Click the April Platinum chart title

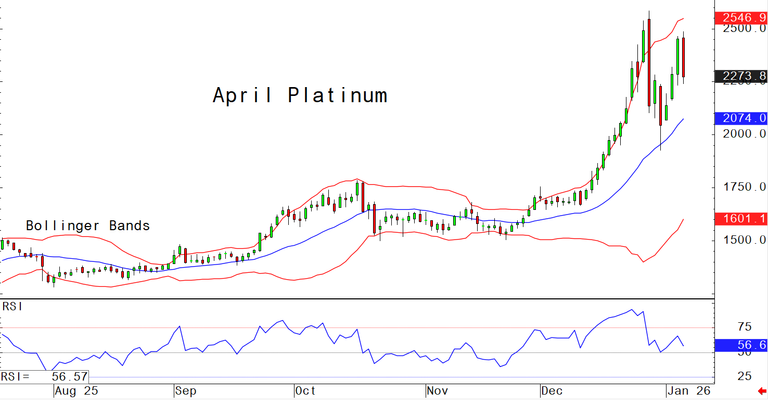(x=299, y=96)
